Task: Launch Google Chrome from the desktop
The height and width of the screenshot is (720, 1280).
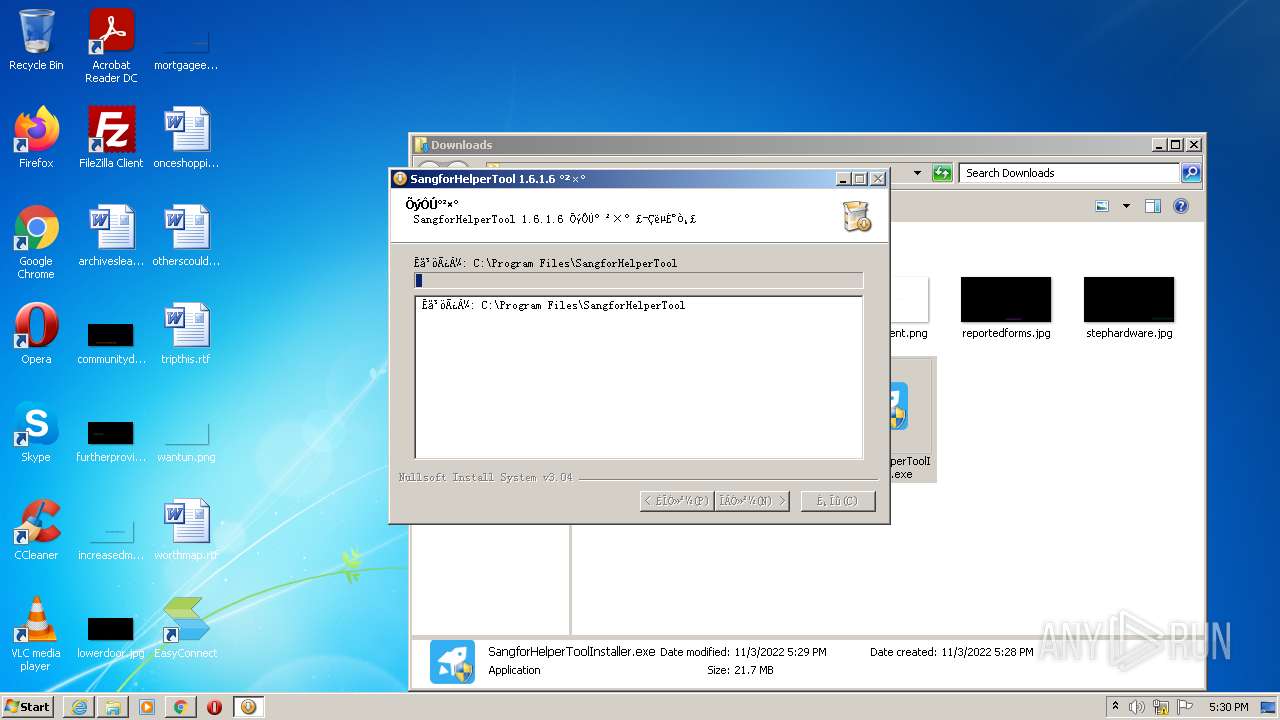Action: [36, 242]
